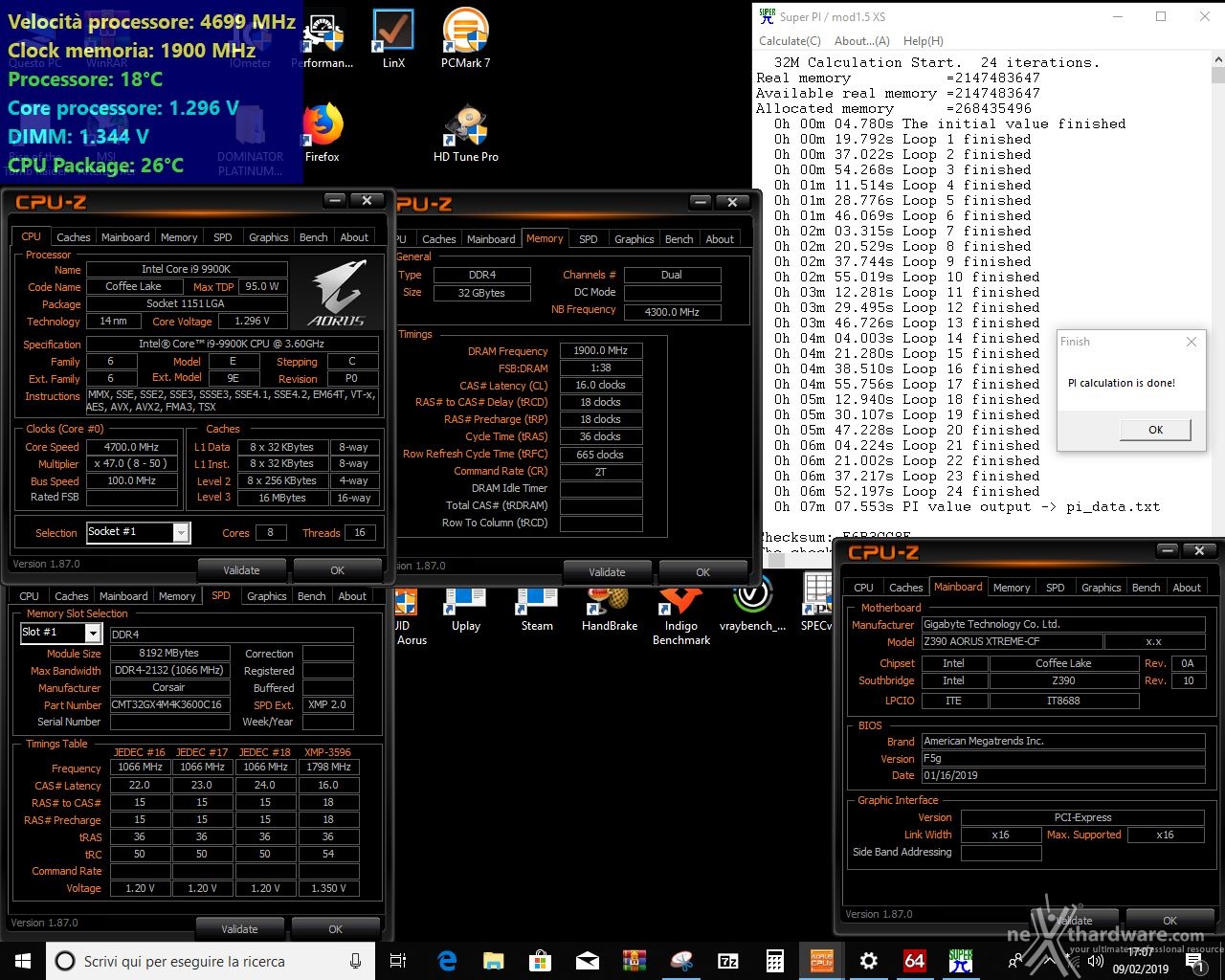Image resolution: width=1225 pixels, height=980 pixels.
Task: Click OK in the CPU-Z CPU window
Action: tap(338, 570)
